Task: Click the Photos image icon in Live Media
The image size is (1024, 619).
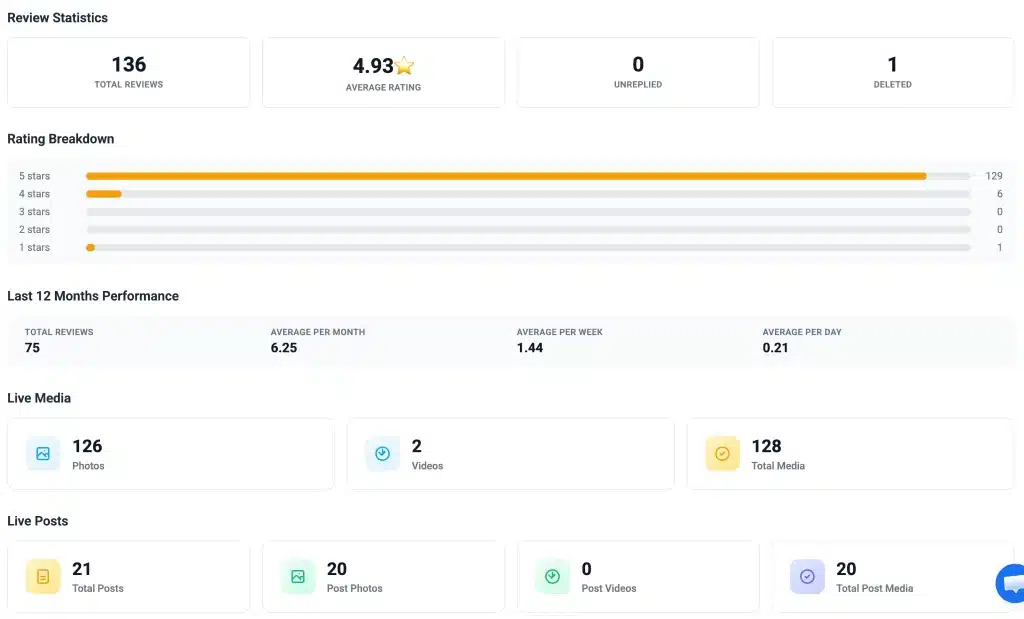Action: 43,454
